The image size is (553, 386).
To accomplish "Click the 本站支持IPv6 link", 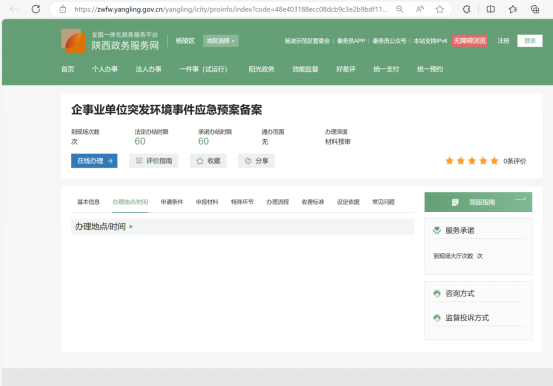I will point(430,41).
